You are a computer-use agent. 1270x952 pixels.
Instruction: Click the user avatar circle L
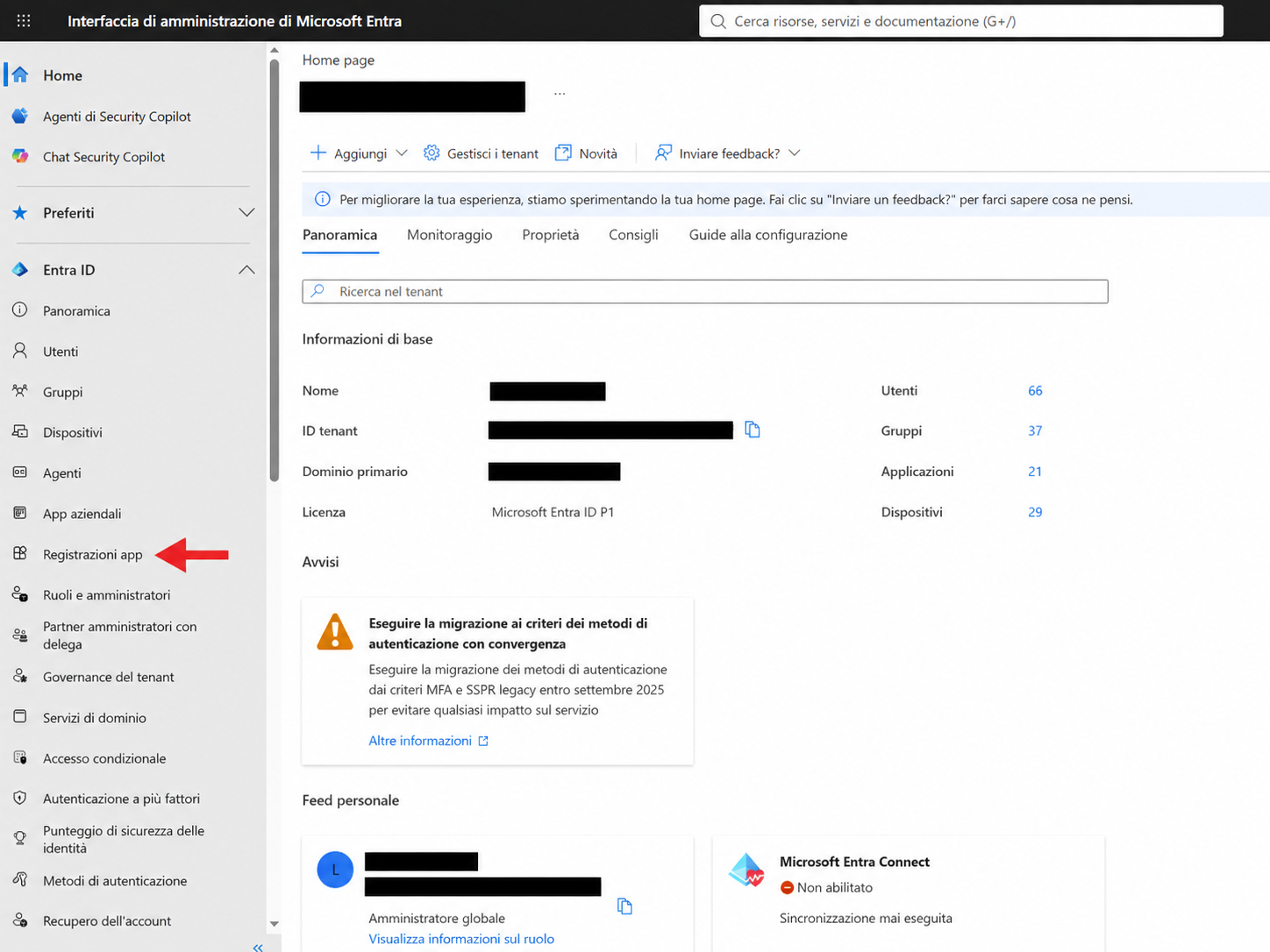[x=335, y=870]
